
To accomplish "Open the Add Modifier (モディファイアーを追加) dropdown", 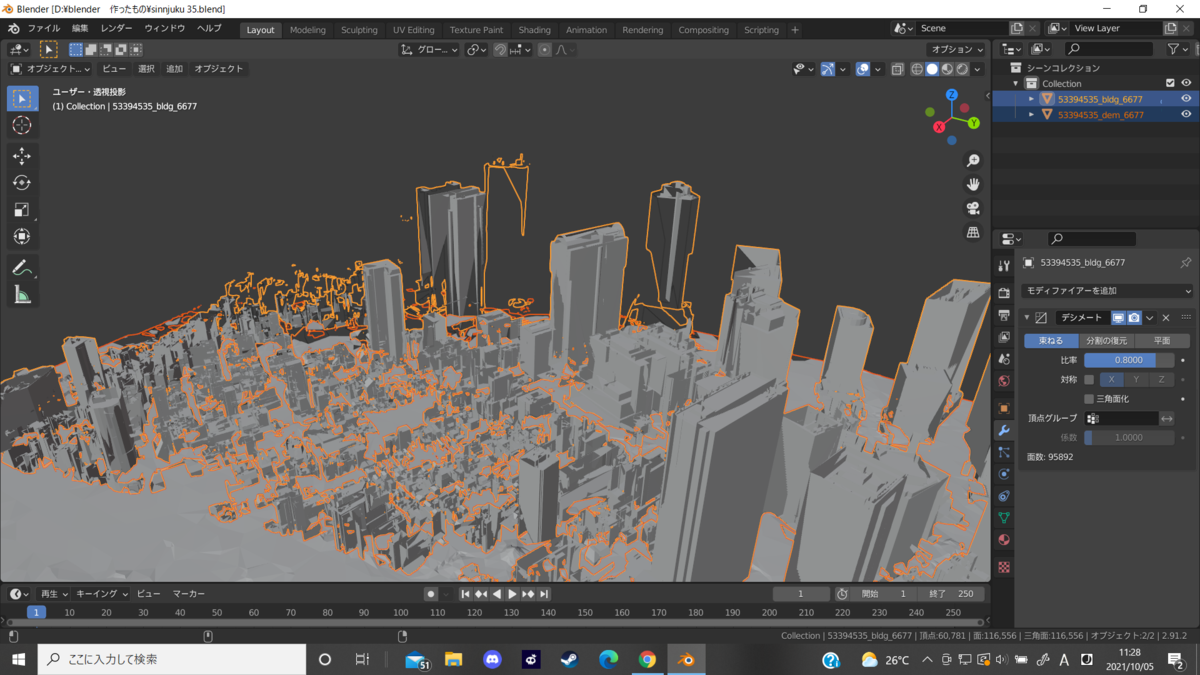I will pos(1108,291).
